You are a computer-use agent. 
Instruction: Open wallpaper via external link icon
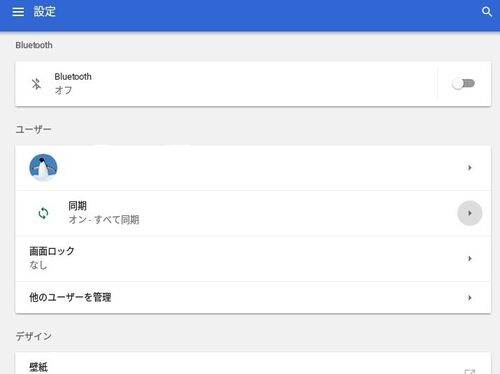(x=470, y=371)
